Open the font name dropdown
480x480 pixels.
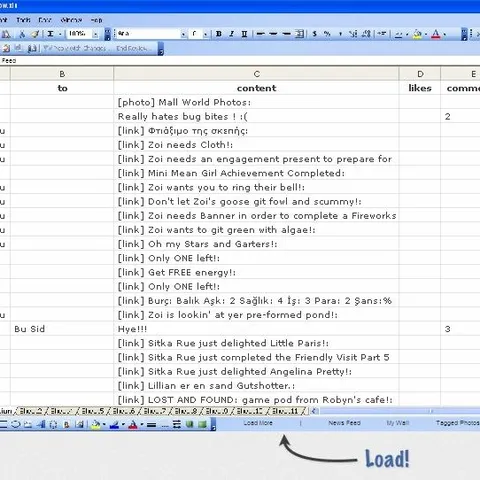(183, 34)
